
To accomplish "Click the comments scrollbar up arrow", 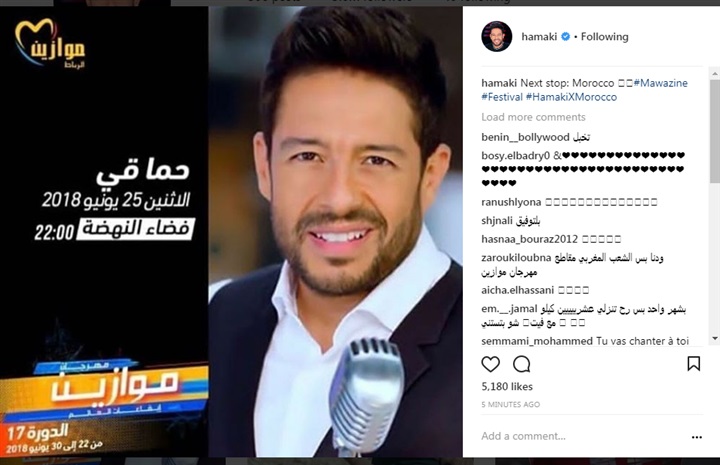I will (x=715, y=73).
